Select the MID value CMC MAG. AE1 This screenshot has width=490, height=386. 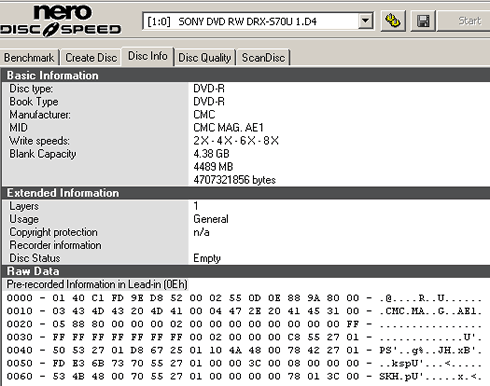click(228, 128)
